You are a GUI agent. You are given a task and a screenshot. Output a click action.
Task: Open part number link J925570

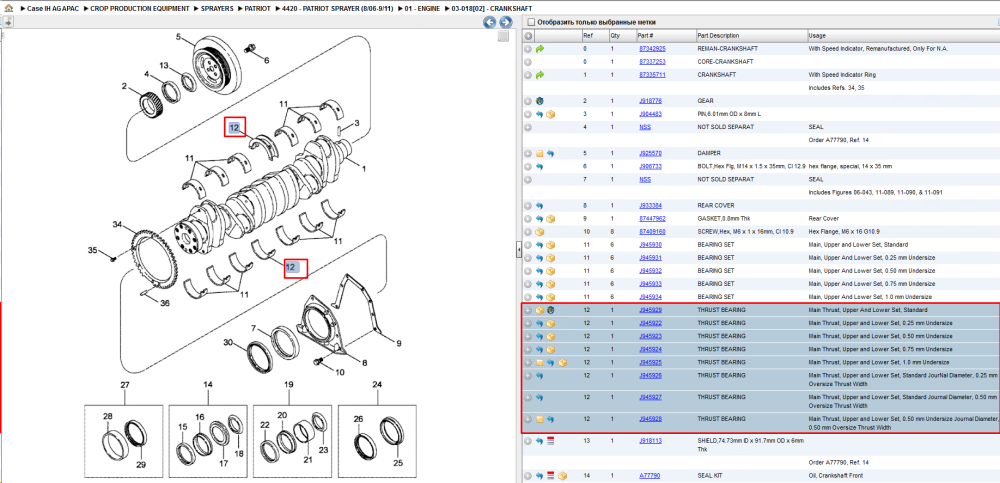pyautogui.click(x=650, y=154)
